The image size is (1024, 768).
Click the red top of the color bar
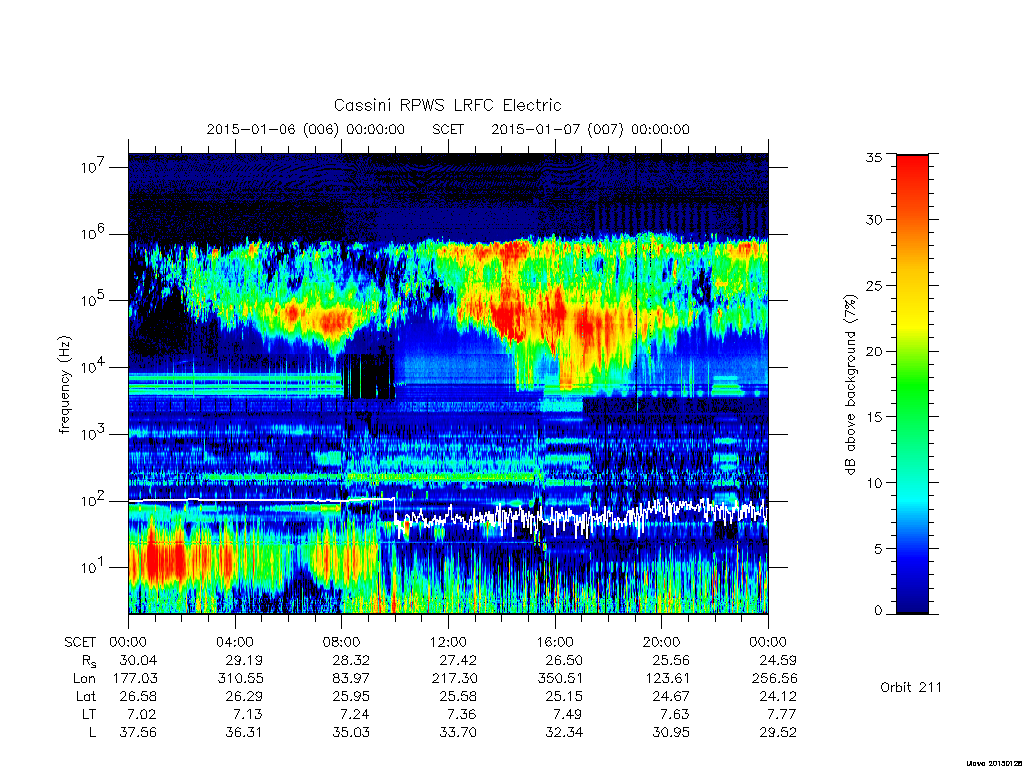coord(912,176)
